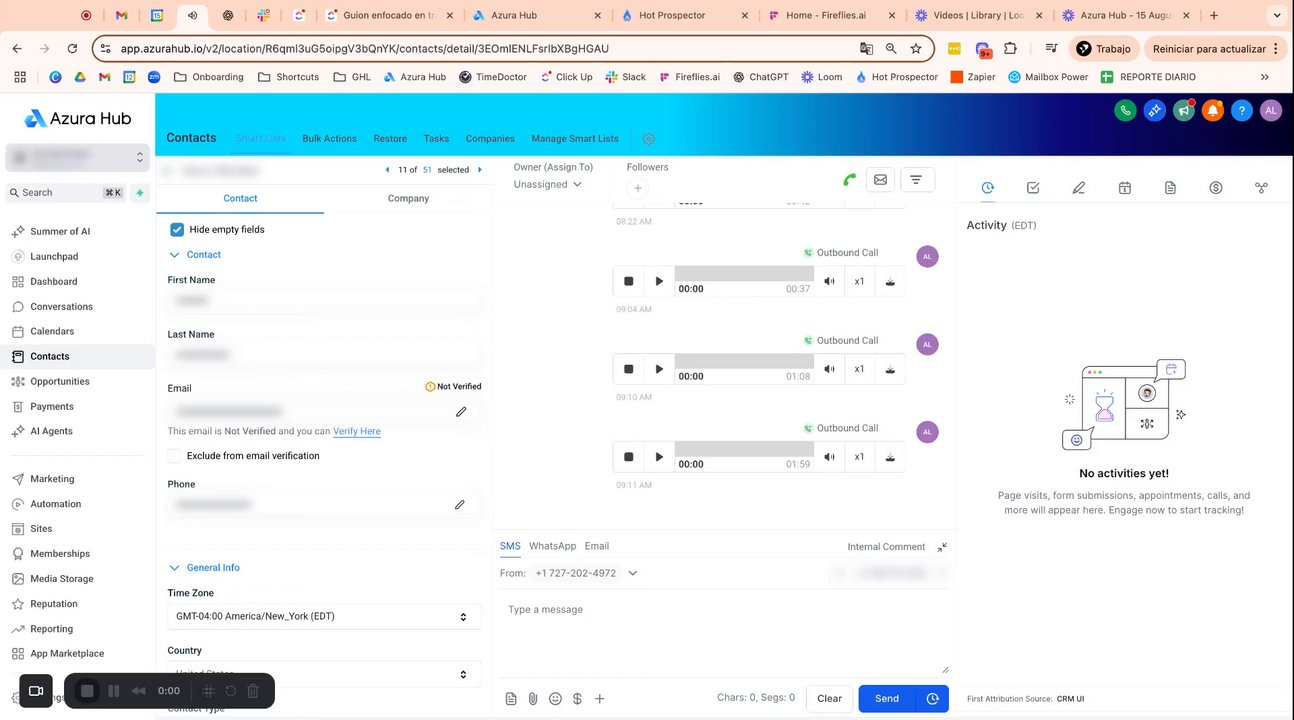Image resolution: width=1294 pixels, height=720 pixels.
Task: Open the Associations tab icon
Action: pyautogui.click(x=1261, y=188)
